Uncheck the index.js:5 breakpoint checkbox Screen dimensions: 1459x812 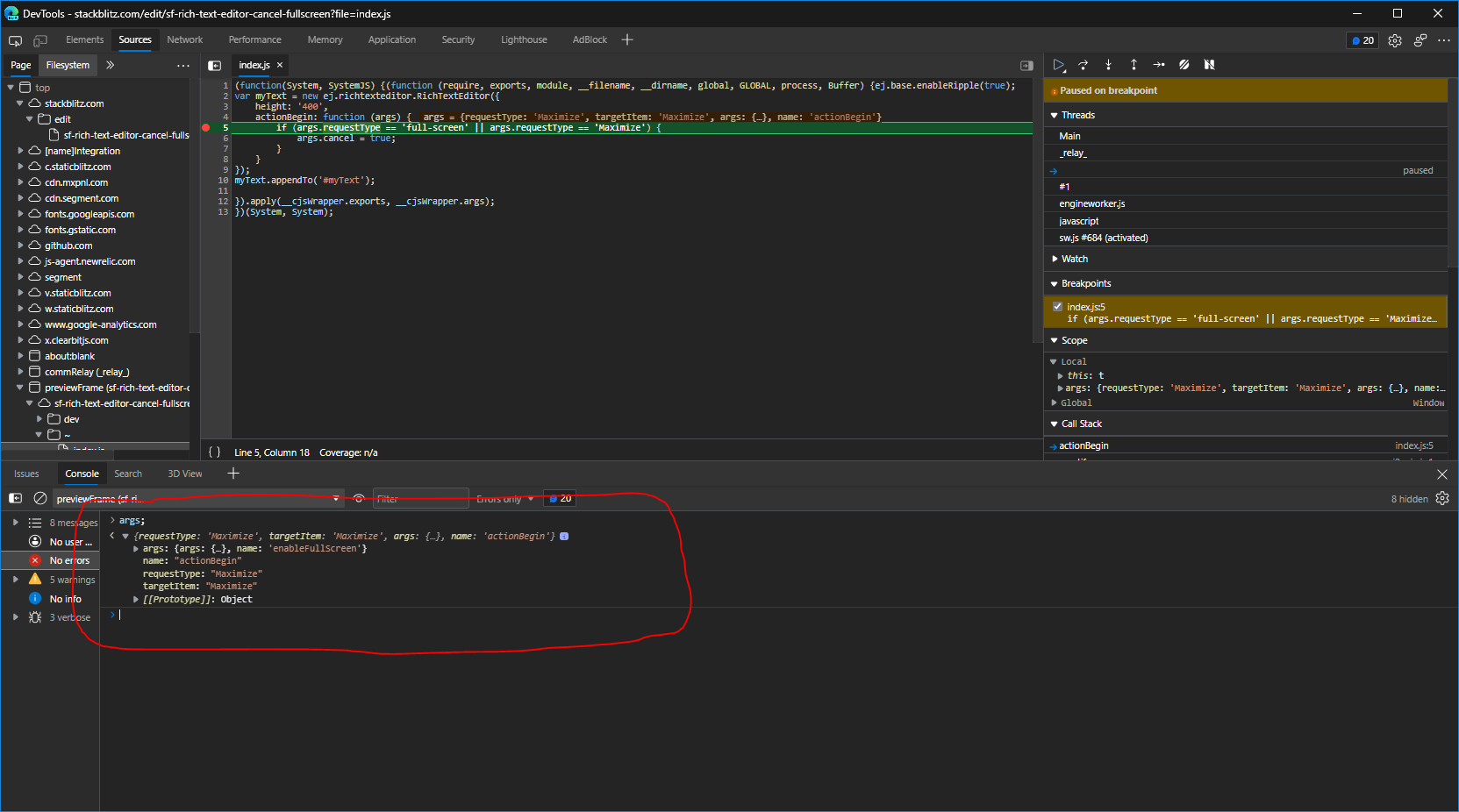point(1057,307)
